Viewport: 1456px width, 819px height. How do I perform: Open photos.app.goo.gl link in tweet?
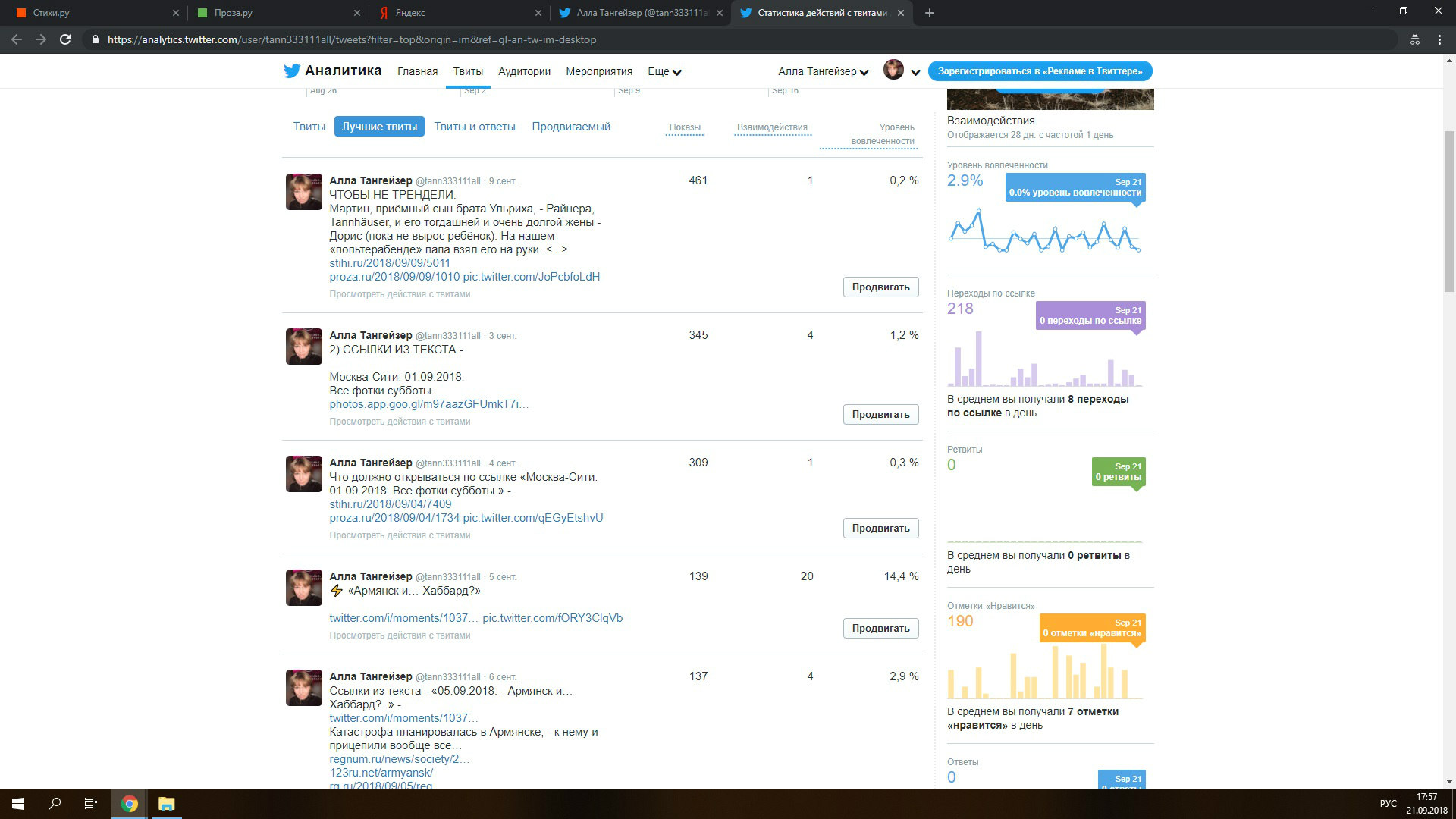tap(429, 404)
